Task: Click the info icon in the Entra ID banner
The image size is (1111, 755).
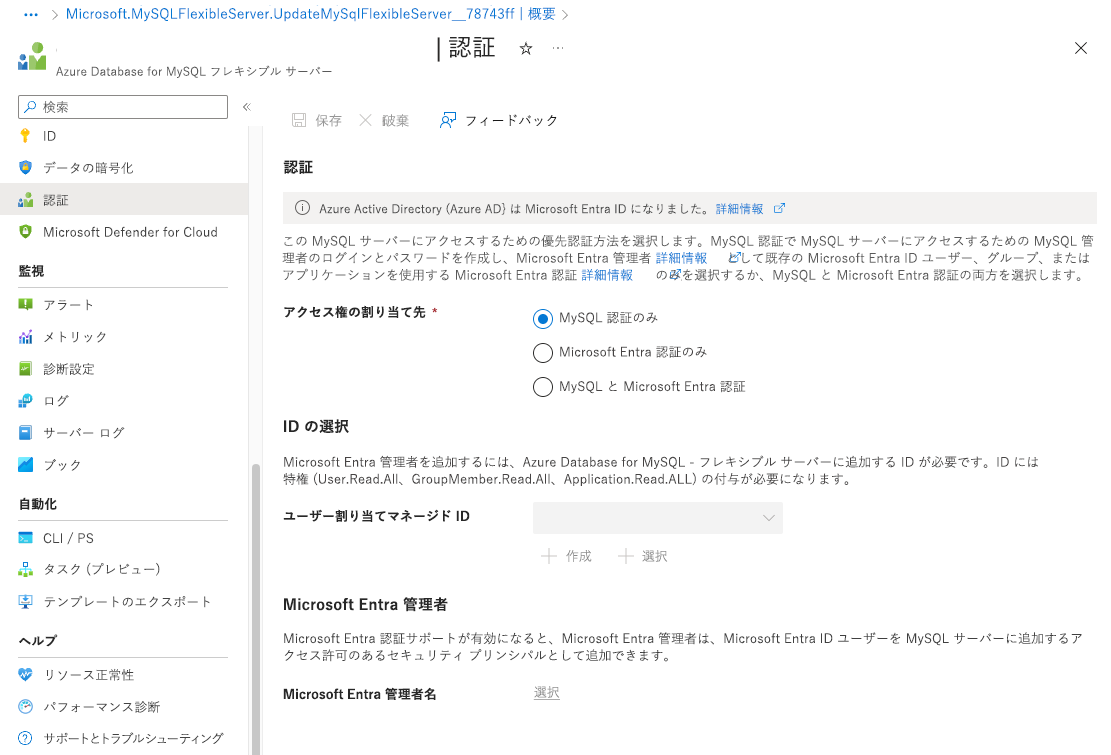Action: 303,208
